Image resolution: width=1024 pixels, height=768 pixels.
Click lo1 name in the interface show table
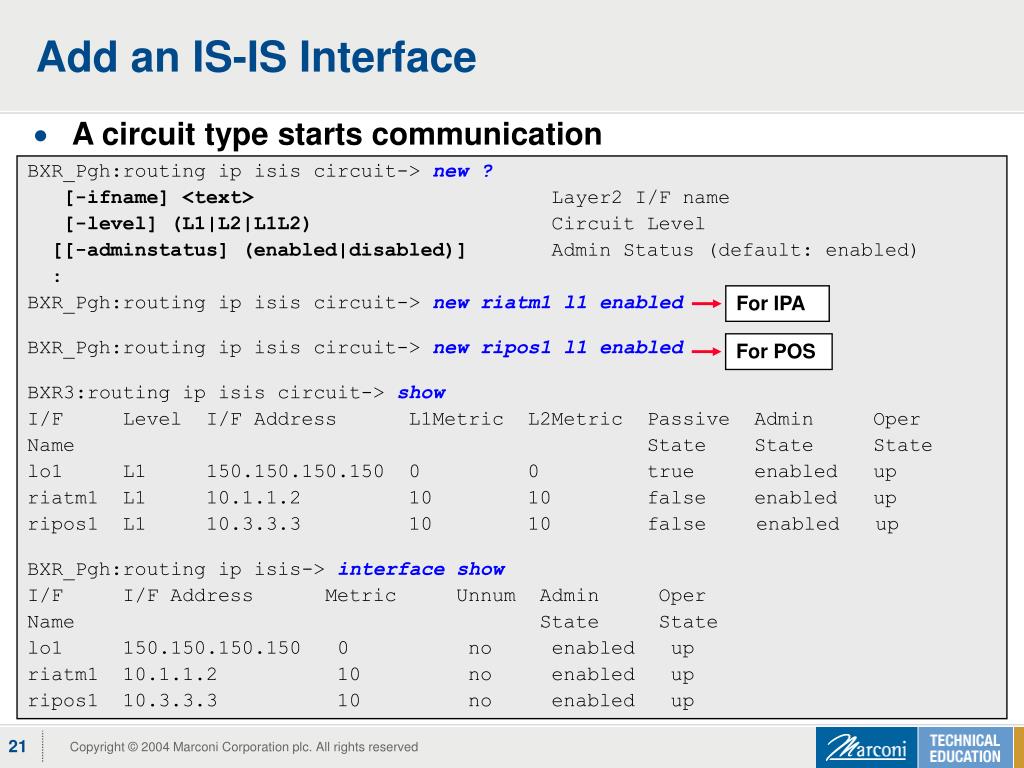point(44,648)
